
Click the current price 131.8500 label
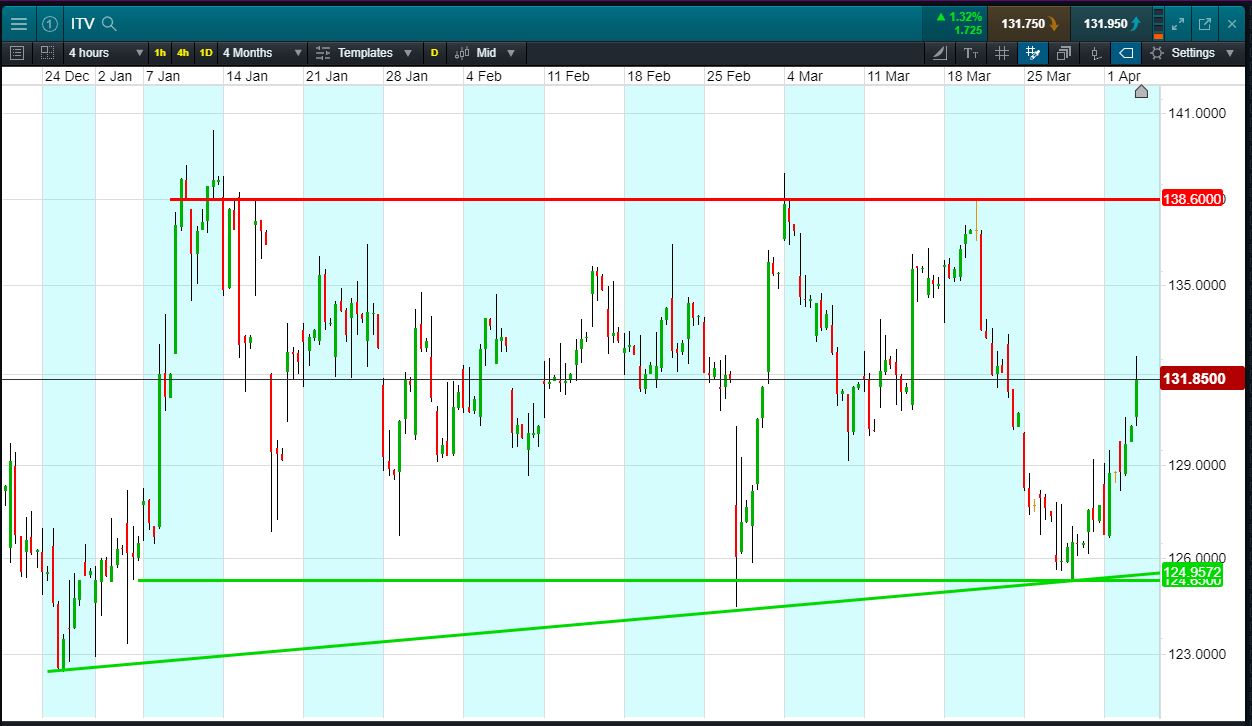tap(1200, 379)
